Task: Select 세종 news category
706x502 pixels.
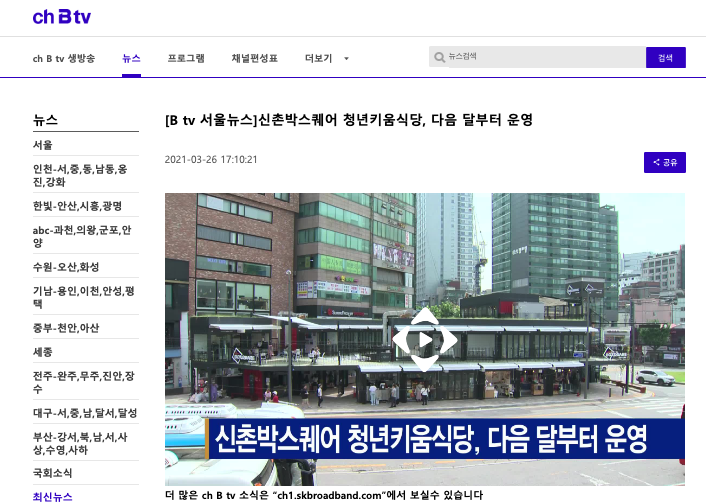Action: pyautogui.click(x=86, y=352)
